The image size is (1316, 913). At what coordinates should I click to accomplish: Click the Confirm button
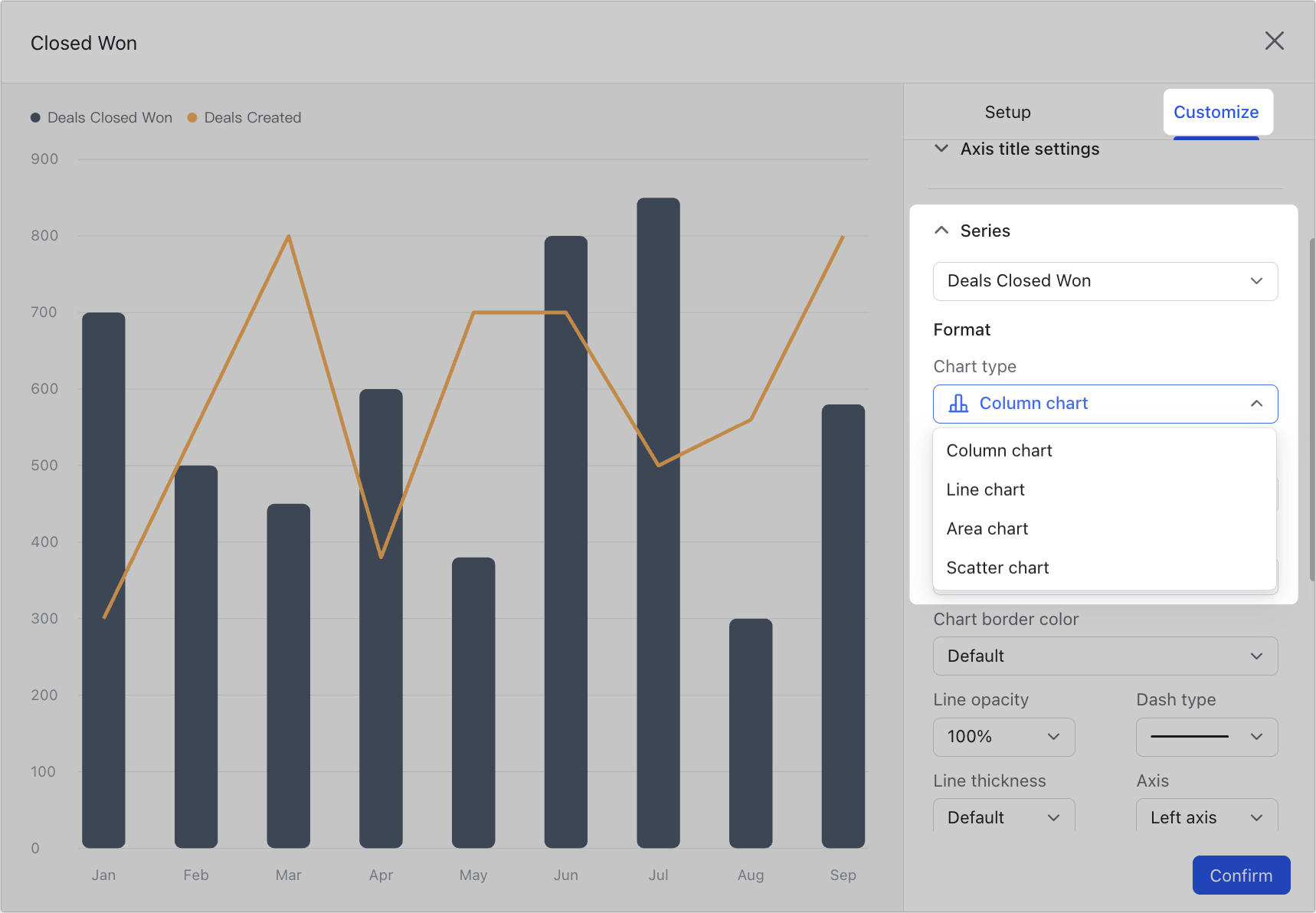pyautogui.click(x=1241, y=875)
